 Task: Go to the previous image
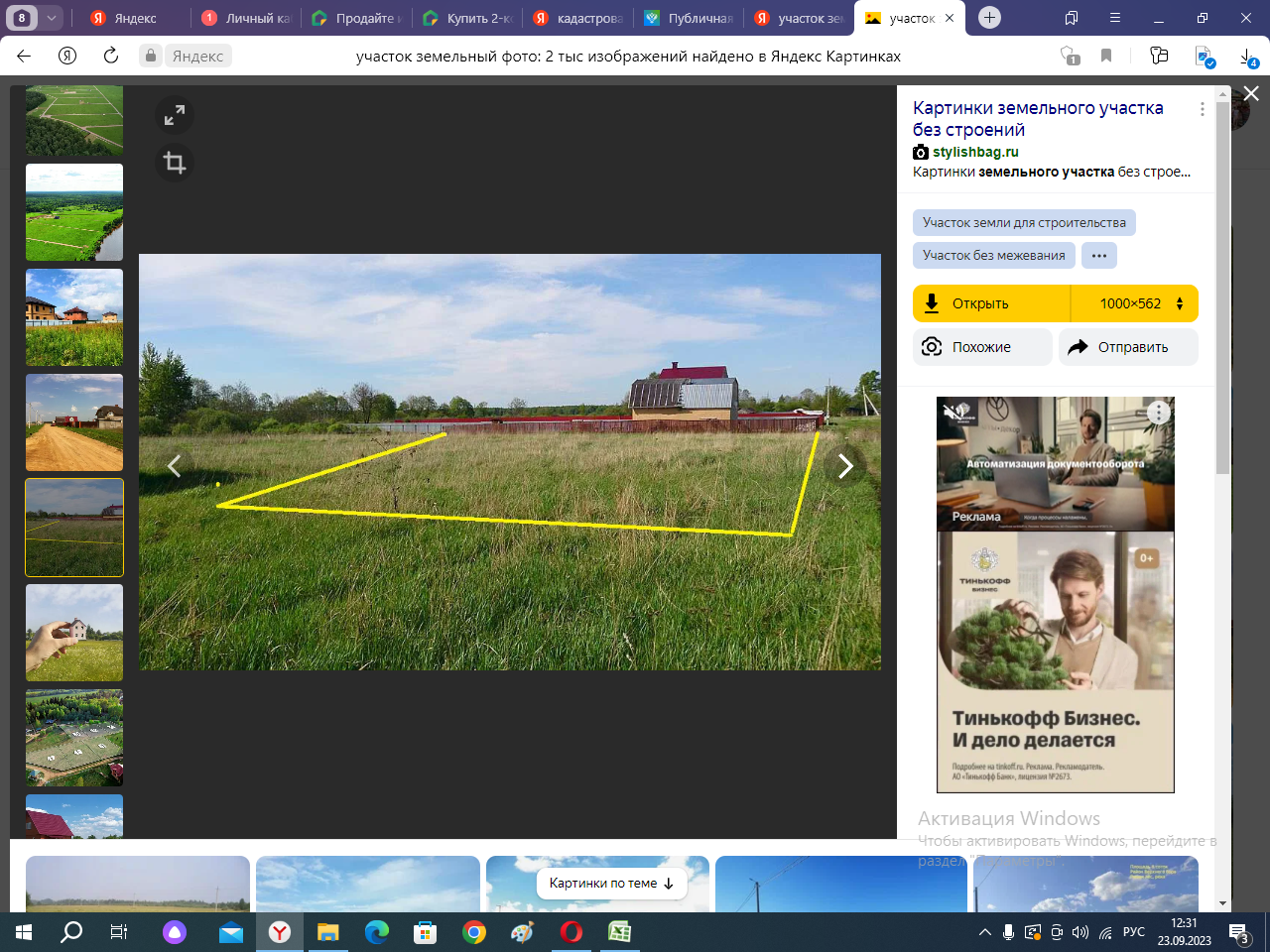click(x=175, y=466)
